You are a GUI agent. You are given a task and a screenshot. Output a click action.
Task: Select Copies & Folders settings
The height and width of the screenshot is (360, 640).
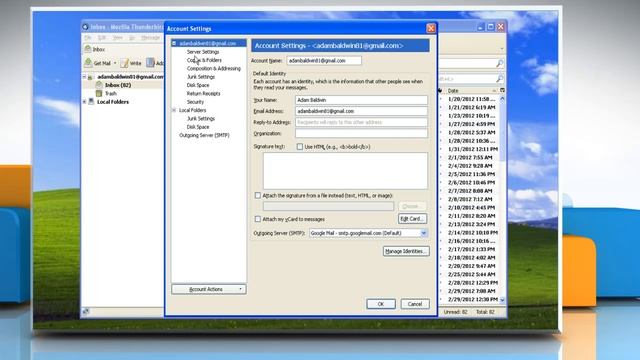pos(204,60)
